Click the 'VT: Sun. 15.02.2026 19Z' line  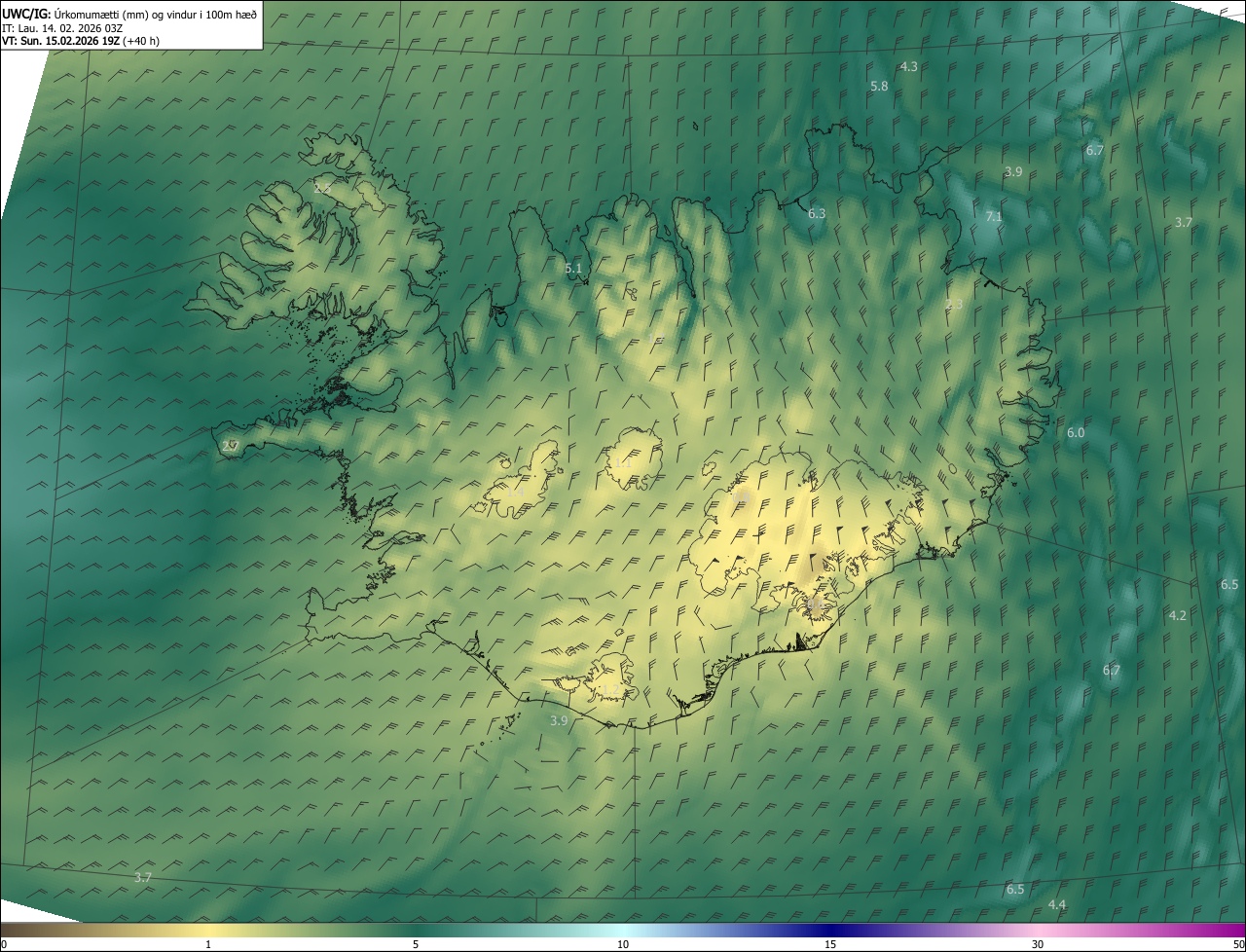point(60,41)
